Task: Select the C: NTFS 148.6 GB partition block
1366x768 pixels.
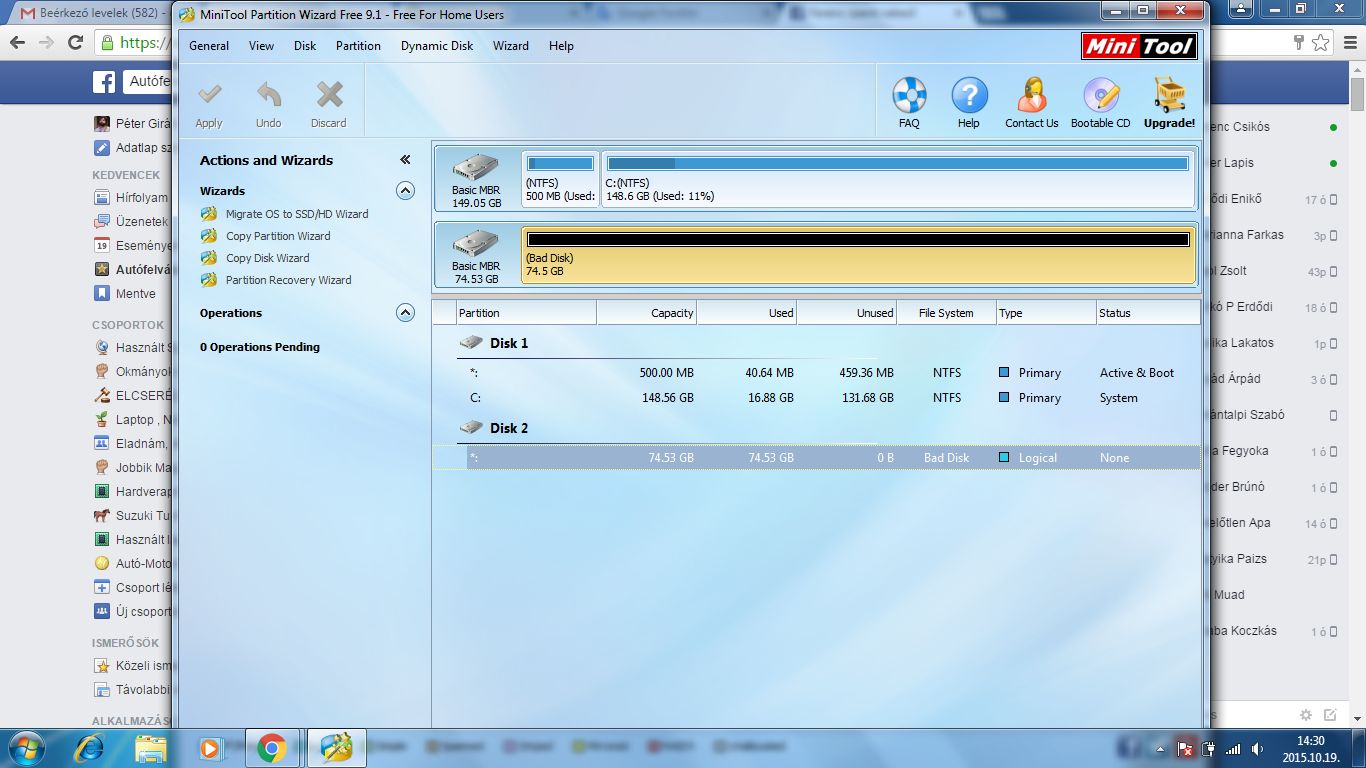Action: pyautogui.click(x=897, y=179)
